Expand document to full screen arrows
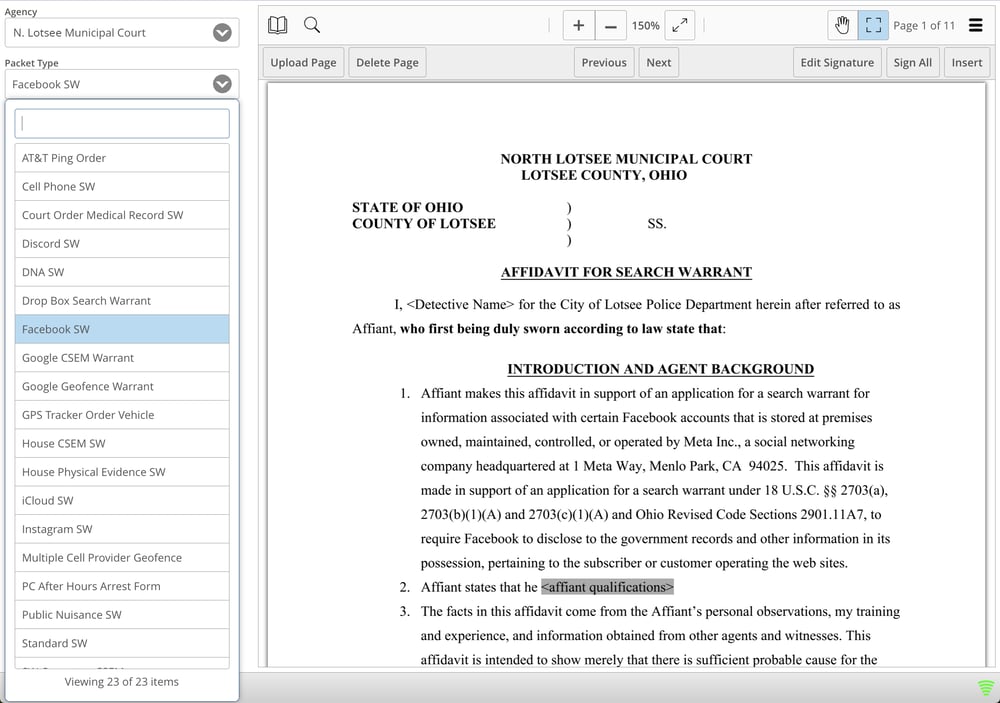 click(680, 26)
